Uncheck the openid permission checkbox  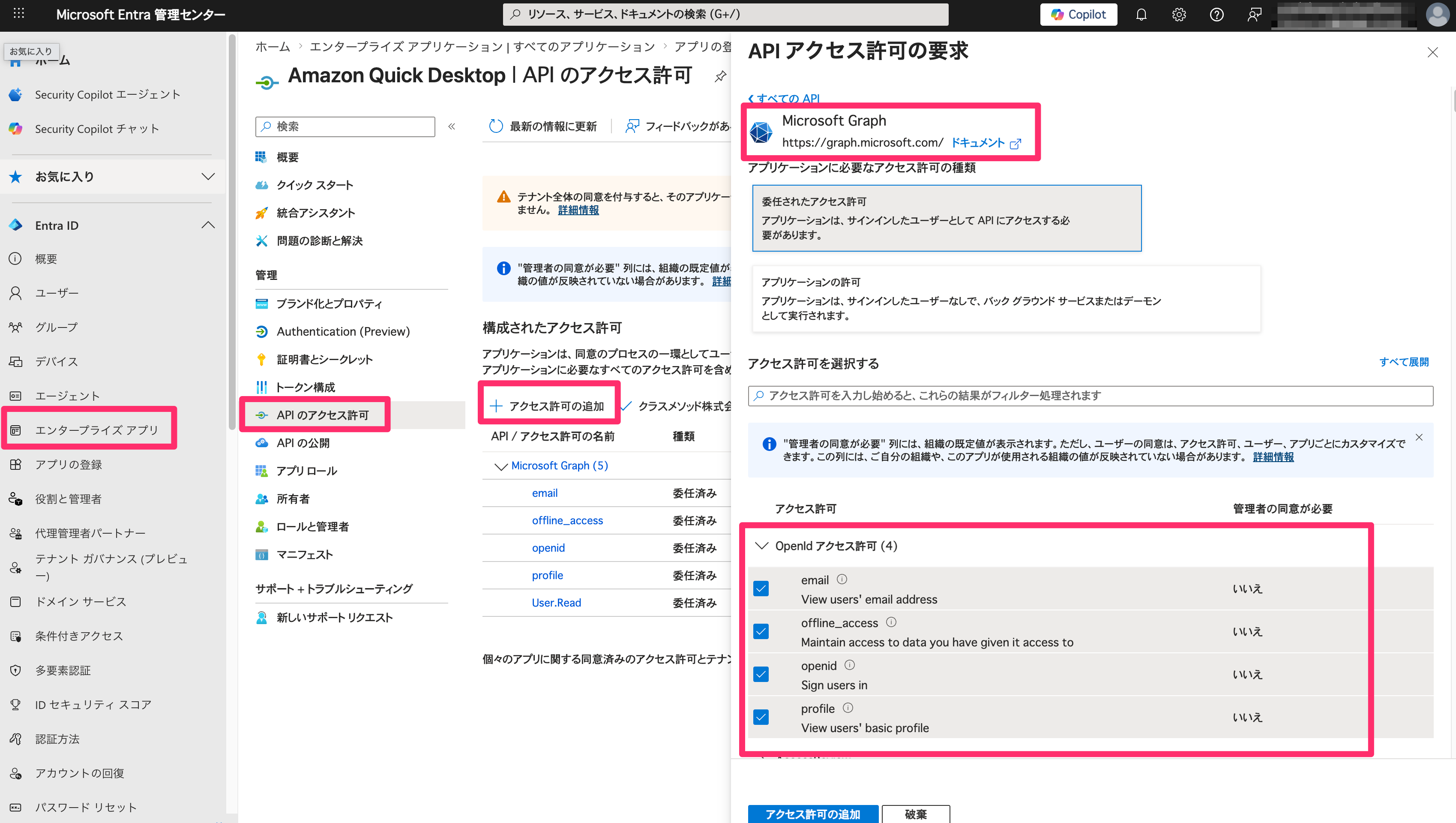click(761, 674)
